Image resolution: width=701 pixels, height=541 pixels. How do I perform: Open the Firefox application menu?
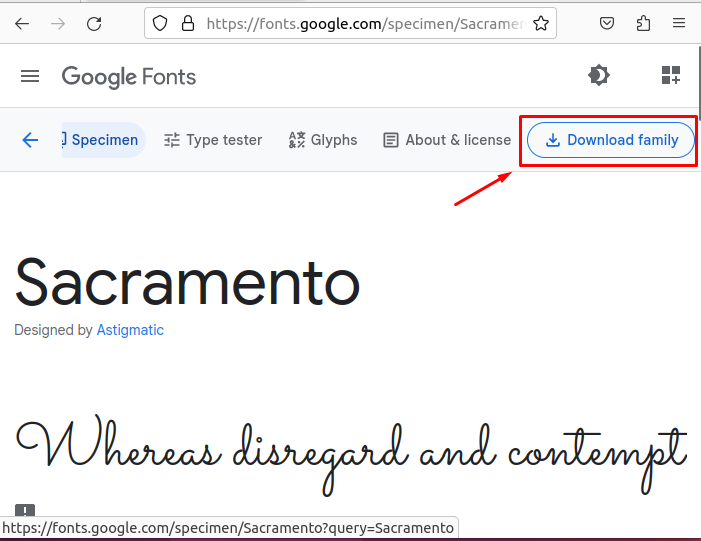tap(679, 23)
